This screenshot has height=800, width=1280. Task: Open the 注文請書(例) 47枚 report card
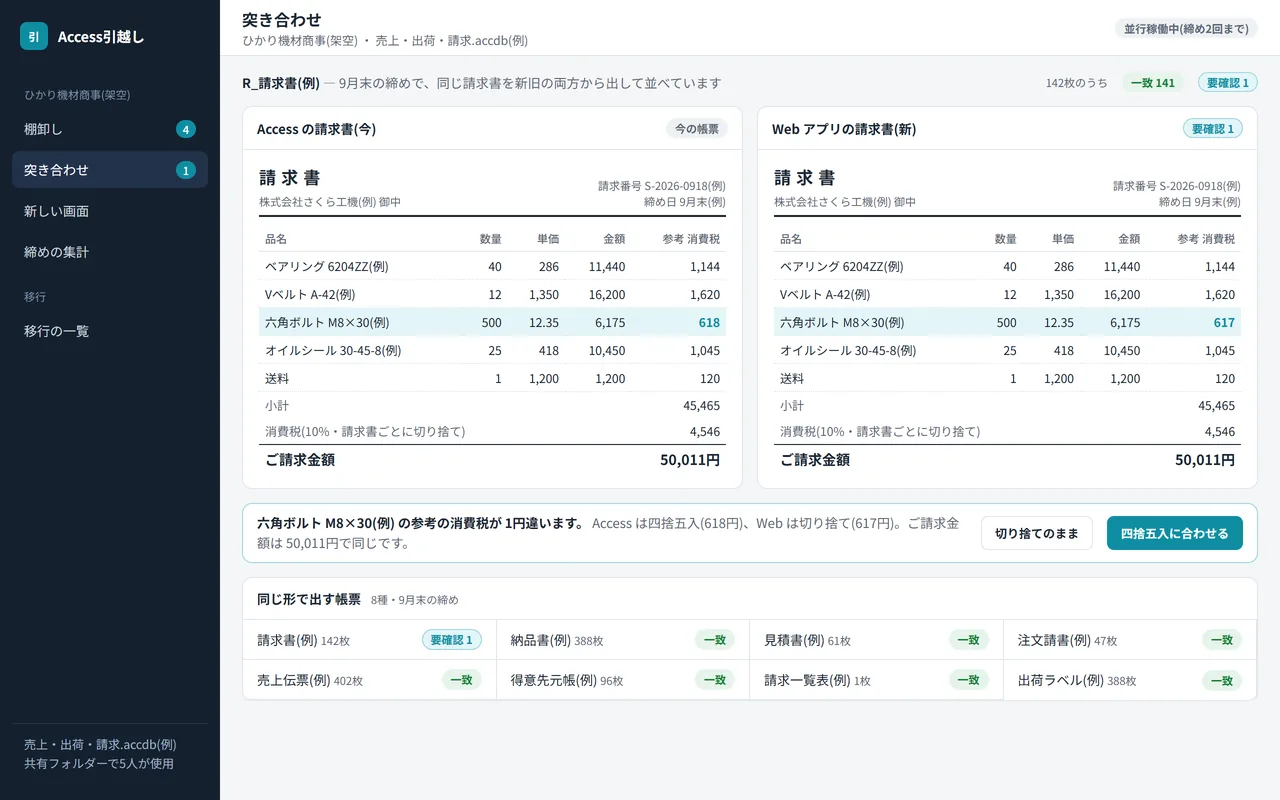tap(1130, 640)
